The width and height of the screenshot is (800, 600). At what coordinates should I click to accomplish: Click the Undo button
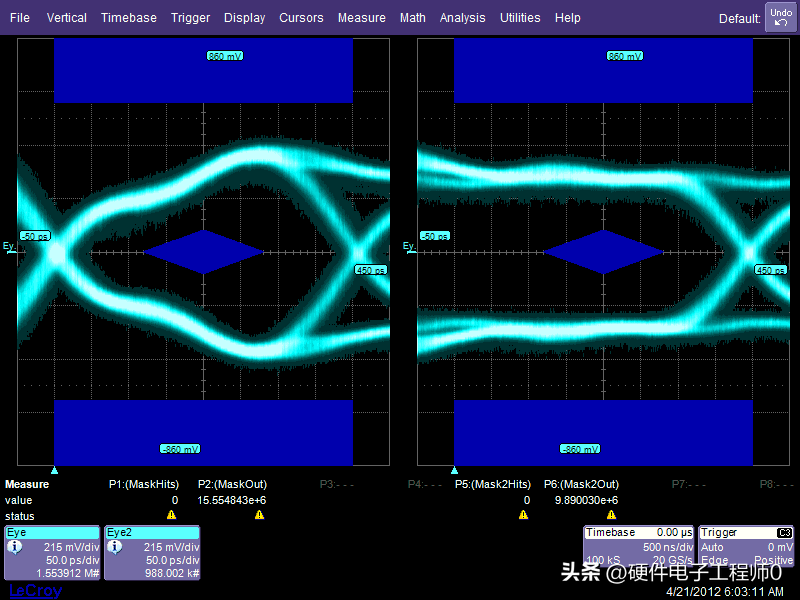tap(781, 17)
